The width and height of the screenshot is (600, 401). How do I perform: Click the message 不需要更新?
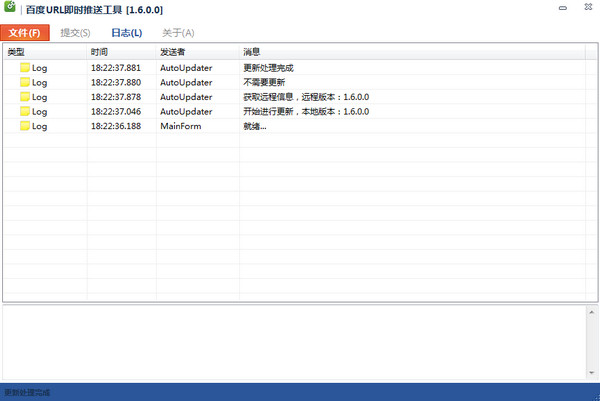pos(264,82)
